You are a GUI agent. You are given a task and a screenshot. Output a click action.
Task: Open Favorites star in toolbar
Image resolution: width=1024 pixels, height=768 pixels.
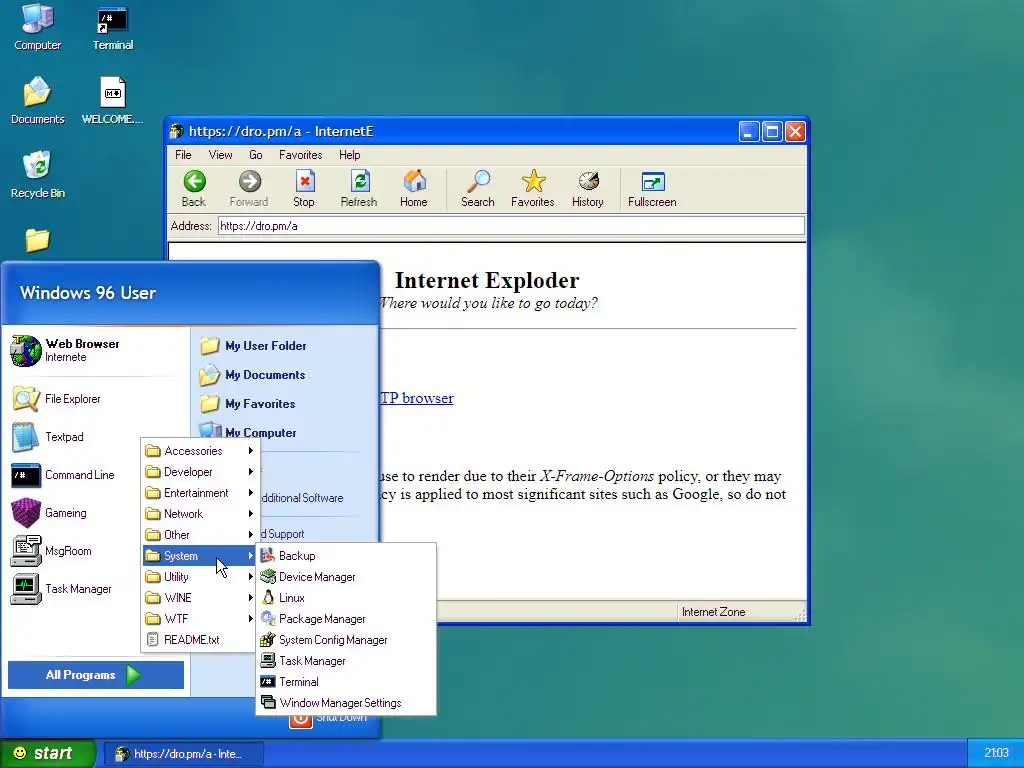point(533,189)
